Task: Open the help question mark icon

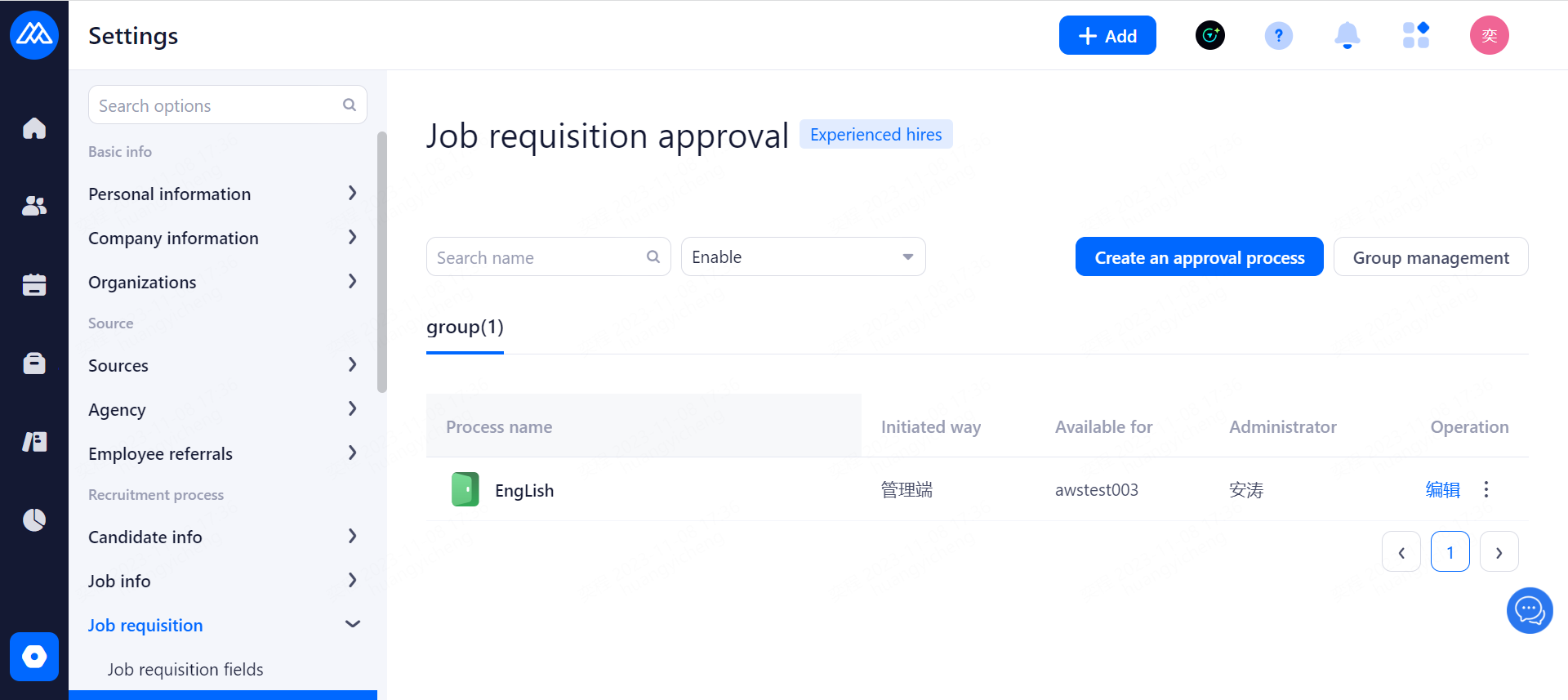Action: click(1278, 35)
